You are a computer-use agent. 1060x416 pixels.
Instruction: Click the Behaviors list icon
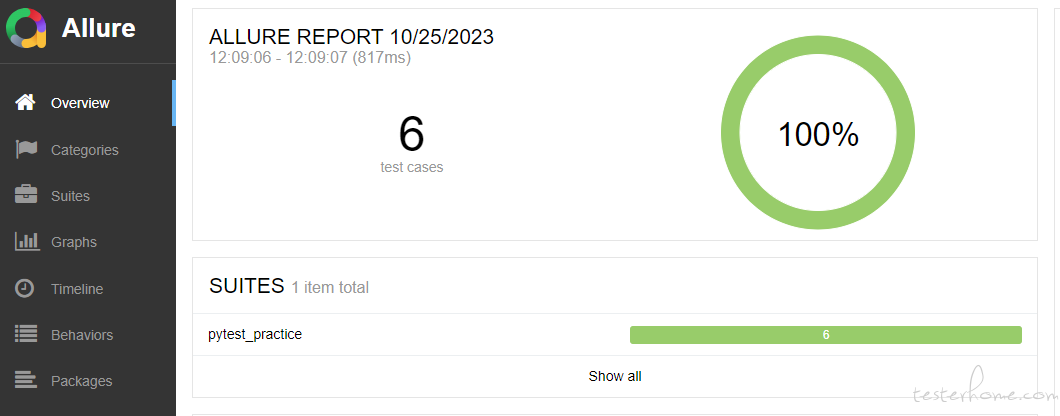26,335
